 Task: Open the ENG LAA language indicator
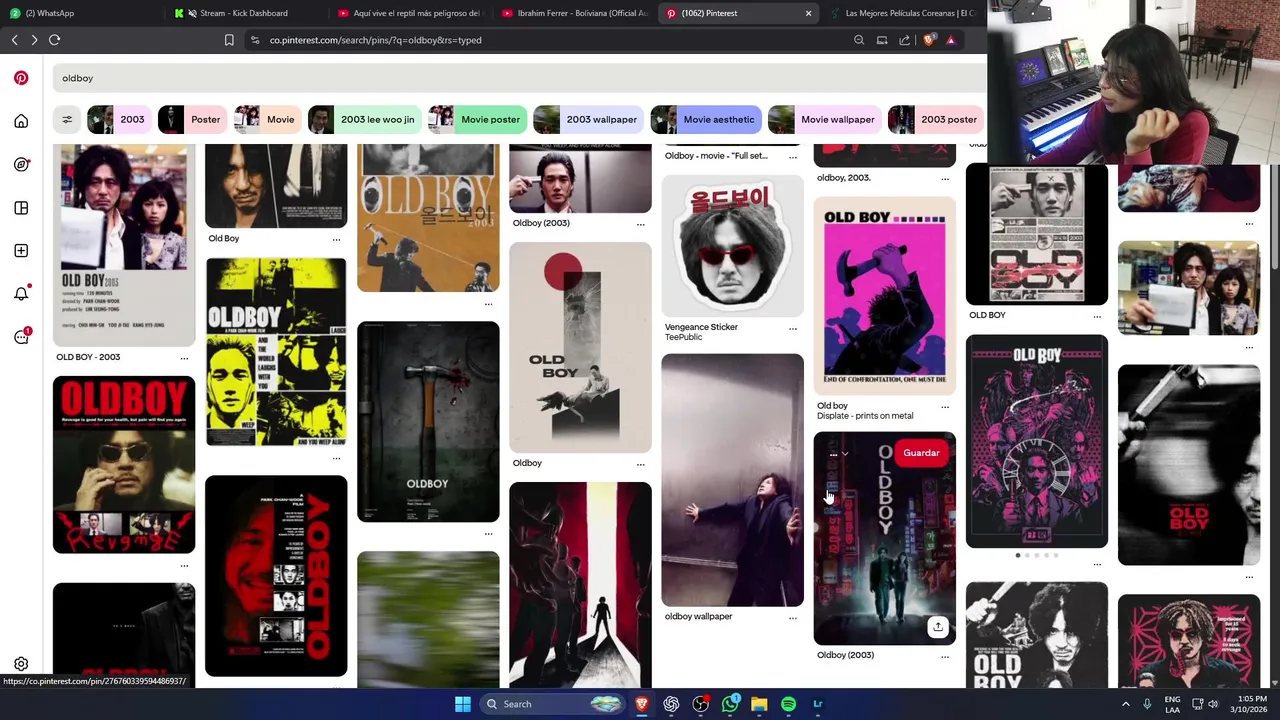pos(1172,704)
